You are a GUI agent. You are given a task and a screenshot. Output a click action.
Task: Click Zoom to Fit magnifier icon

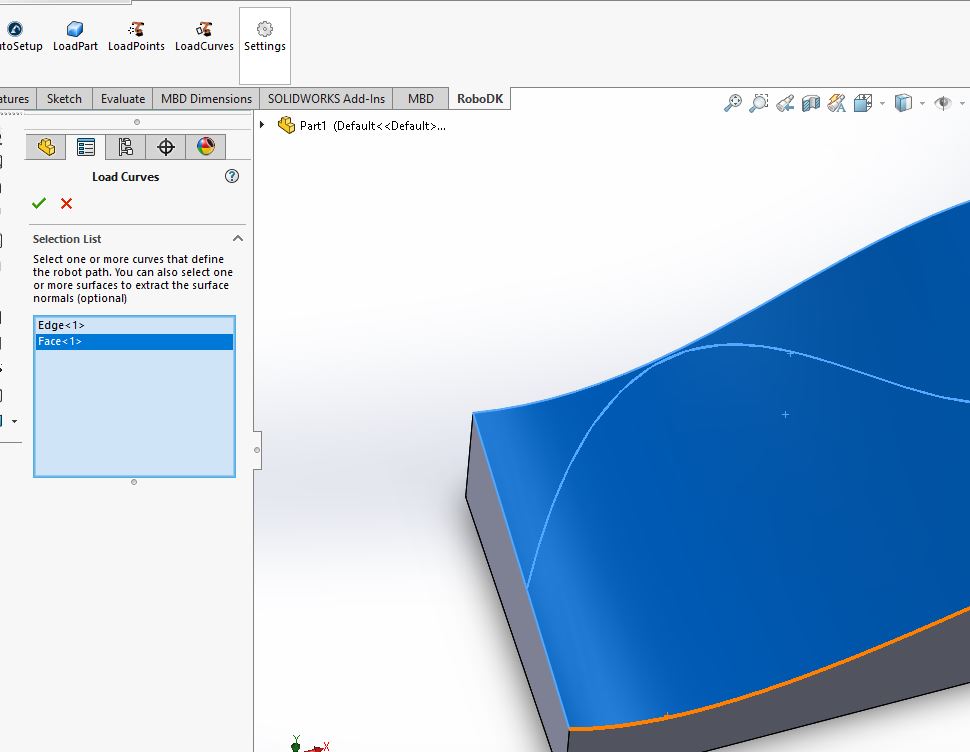(733, 103)
